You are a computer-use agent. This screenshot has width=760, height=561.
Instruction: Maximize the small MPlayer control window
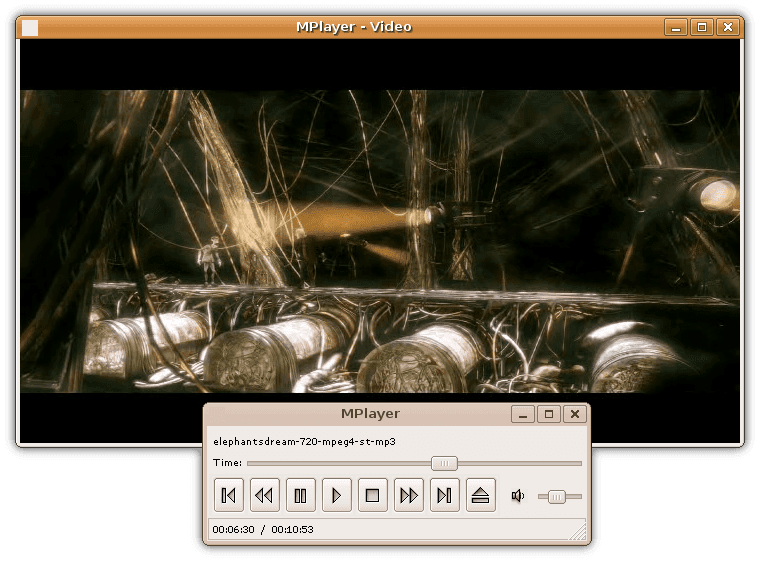[549, 415]
